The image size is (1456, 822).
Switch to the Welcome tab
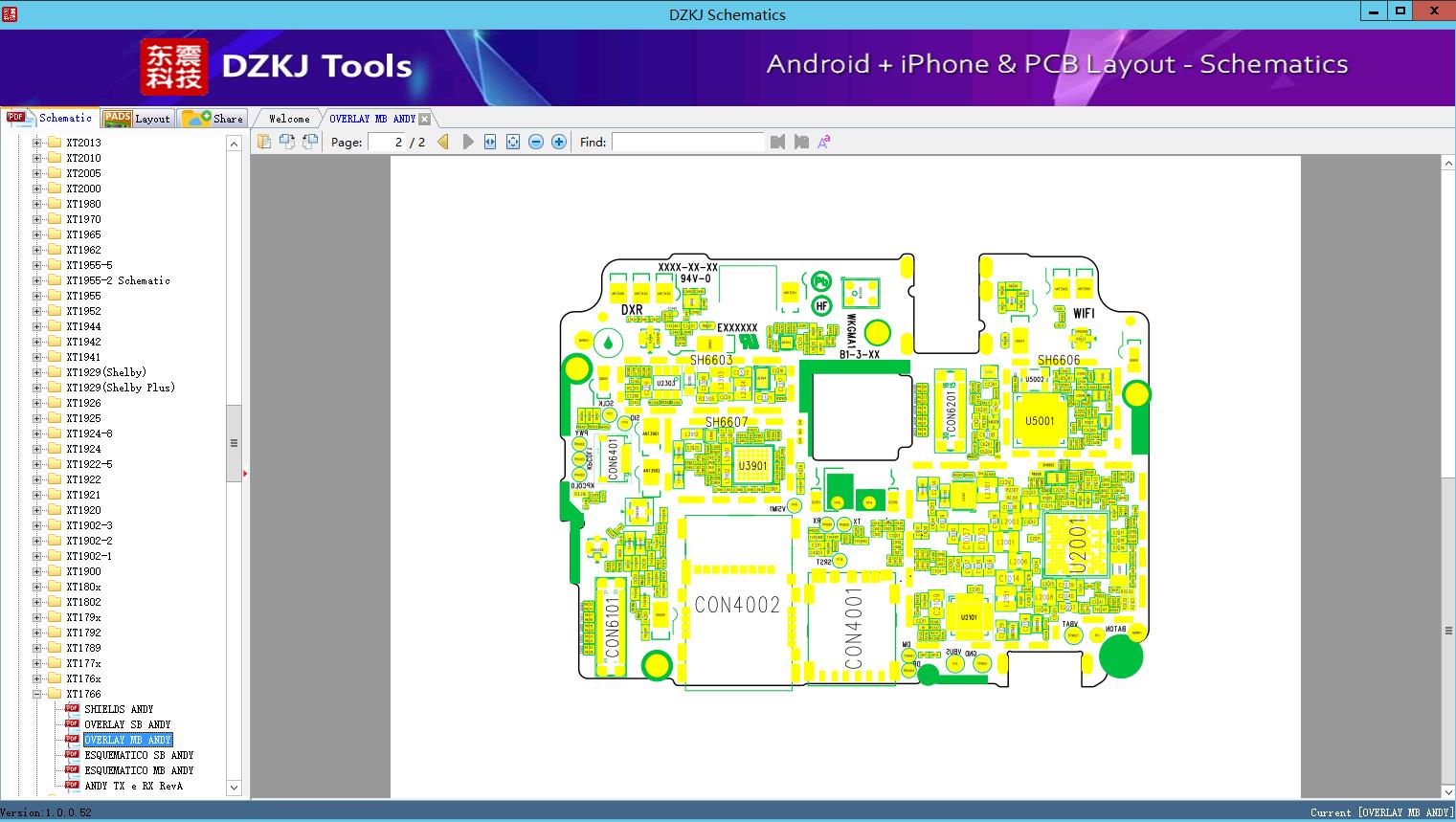pyautogui.click(x=289, y=119)
